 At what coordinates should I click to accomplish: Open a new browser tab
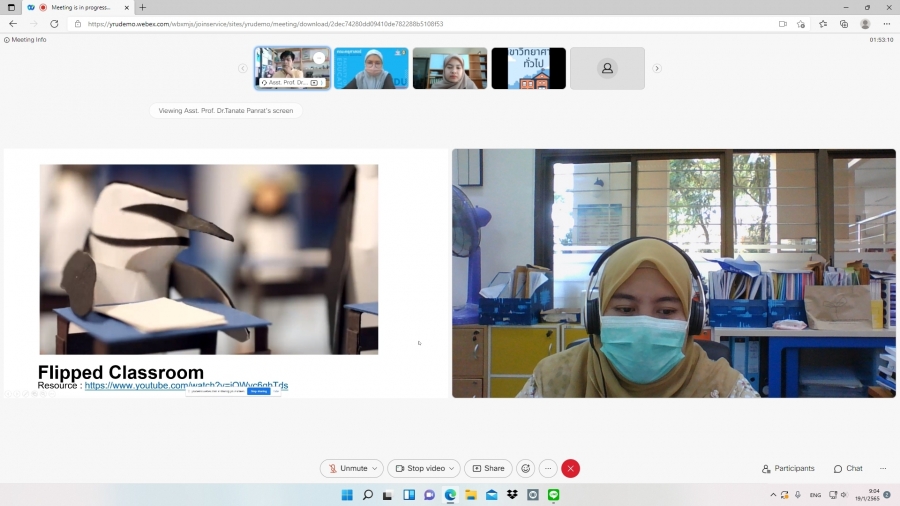pyautogui.click(x=142, y=7)
